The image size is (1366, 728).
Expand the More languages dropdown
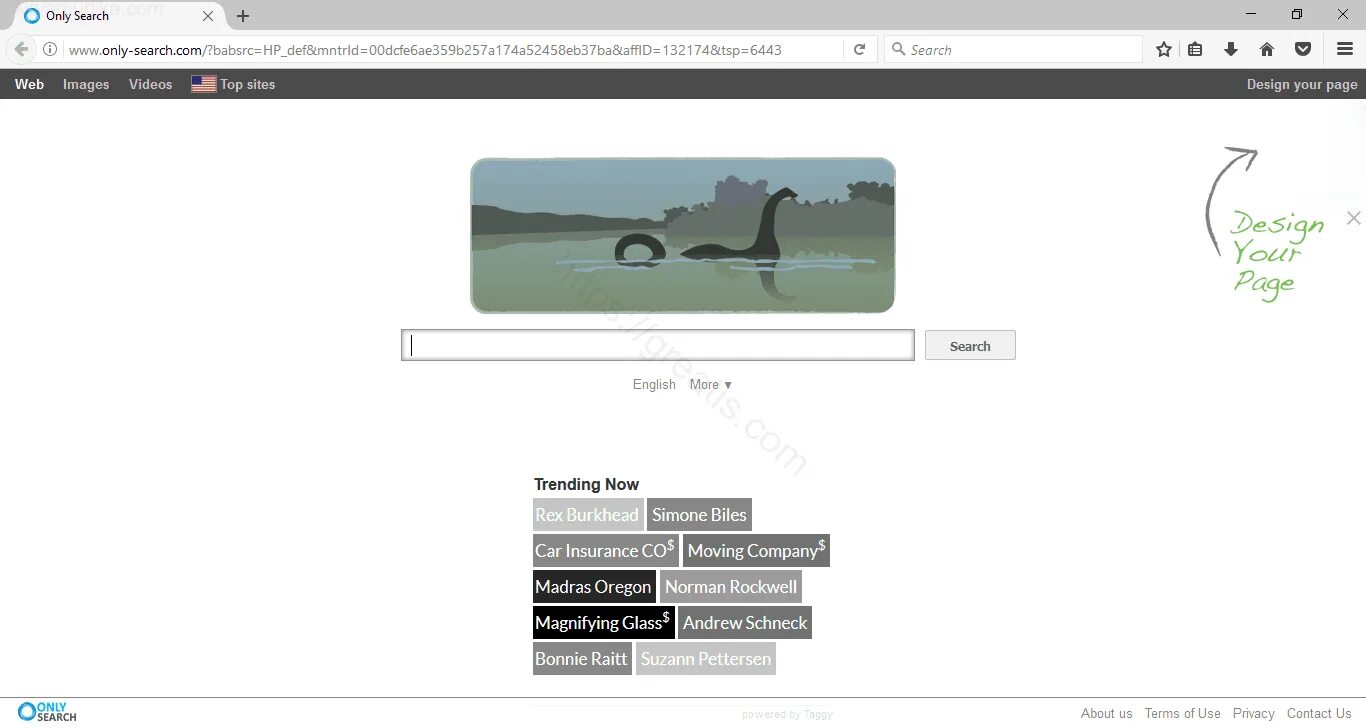point(710,384)
